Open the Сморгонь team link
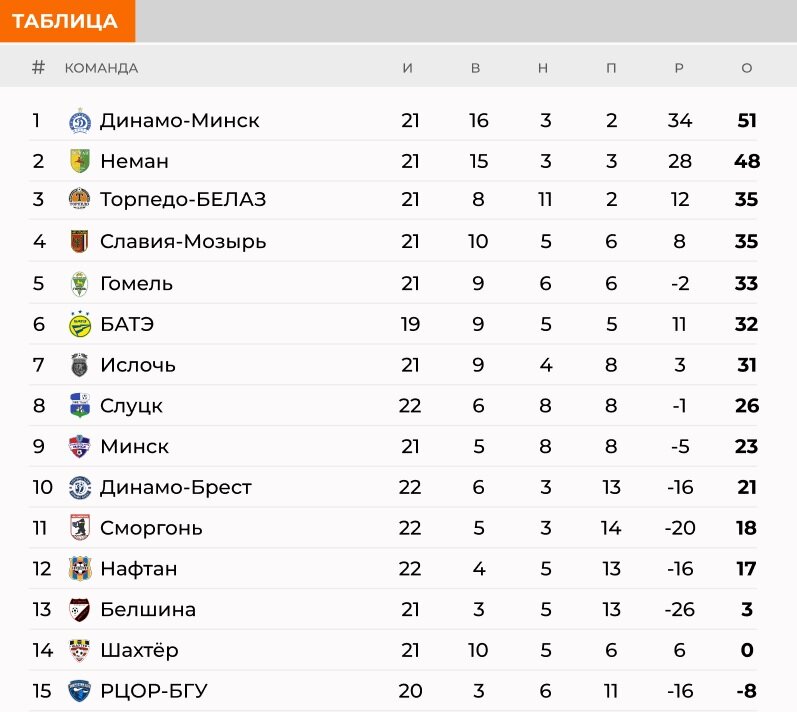Viewport: 797px width, 712px height. (x=151, y=528)
